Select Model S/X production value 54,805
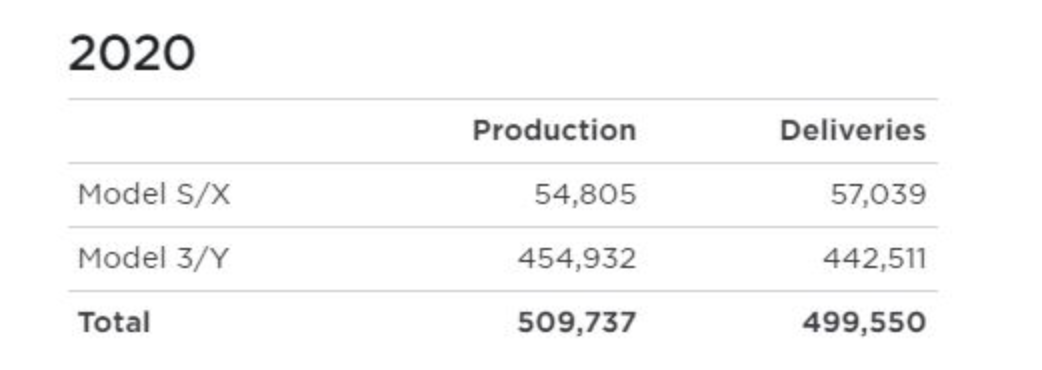 pyautogui.click(x=585, y=195)
